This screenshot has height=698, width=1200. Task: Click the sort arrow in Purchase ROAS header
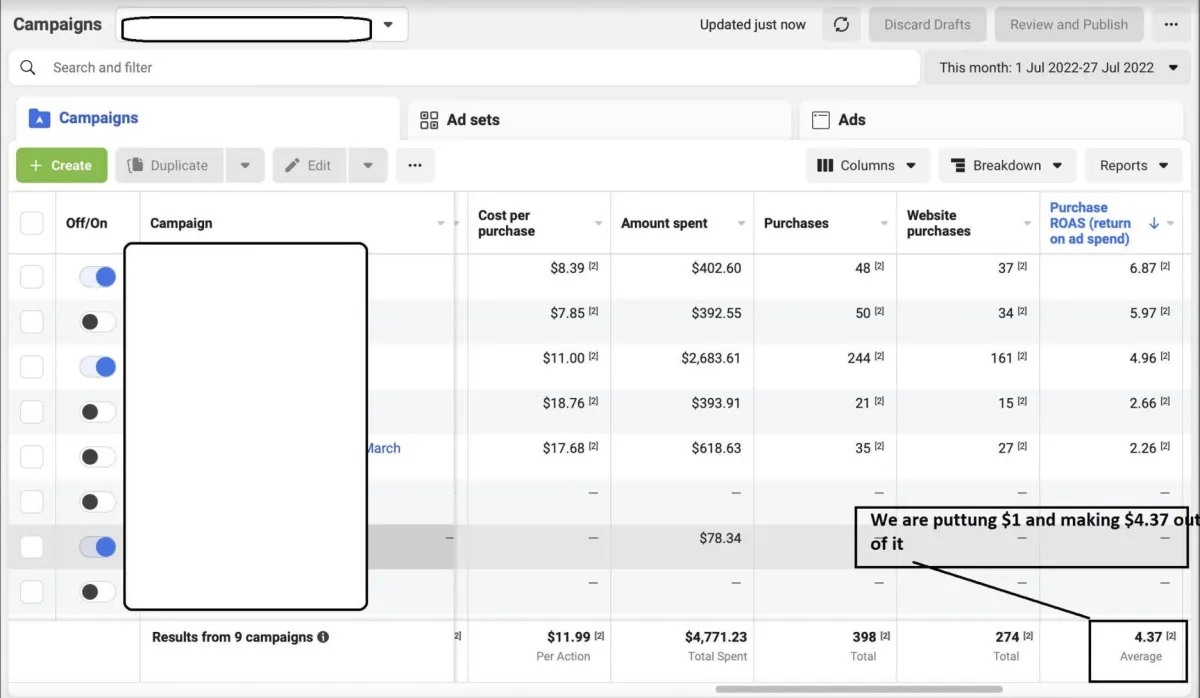tap(1154, 223)
